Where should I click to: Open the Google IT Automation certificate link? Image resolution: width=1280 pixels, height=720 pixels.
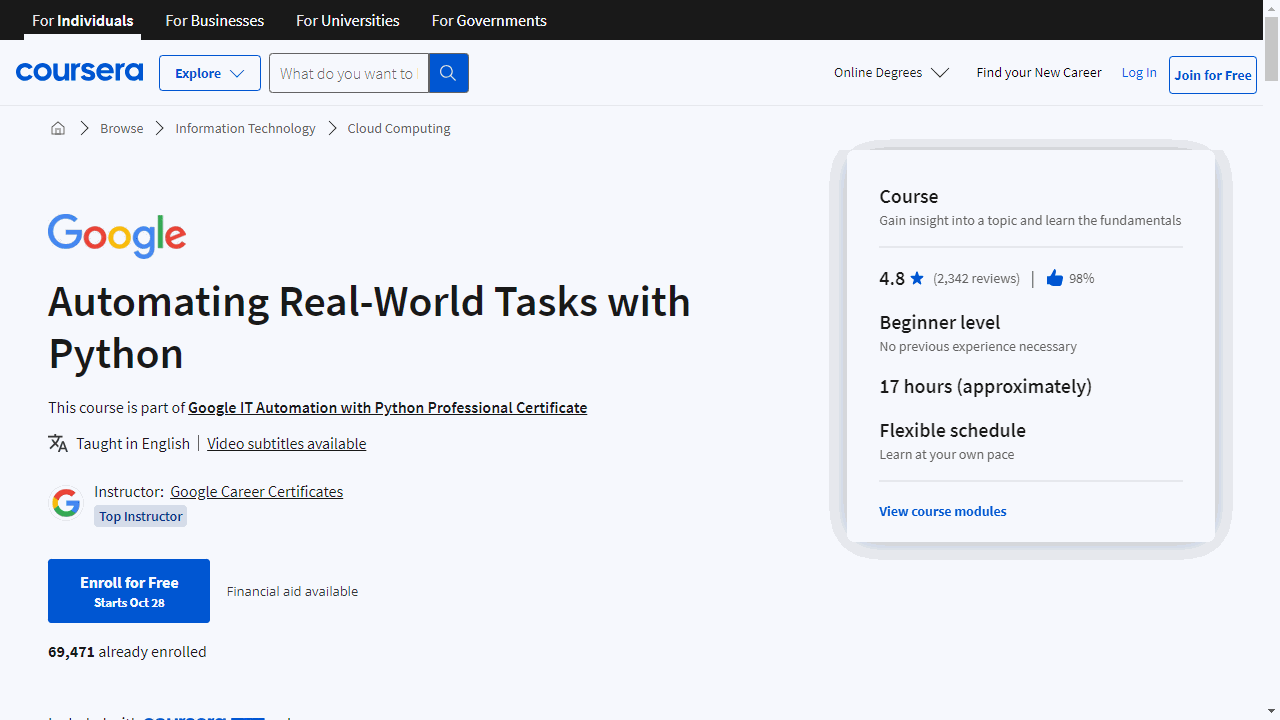click(x=387, y=407)
